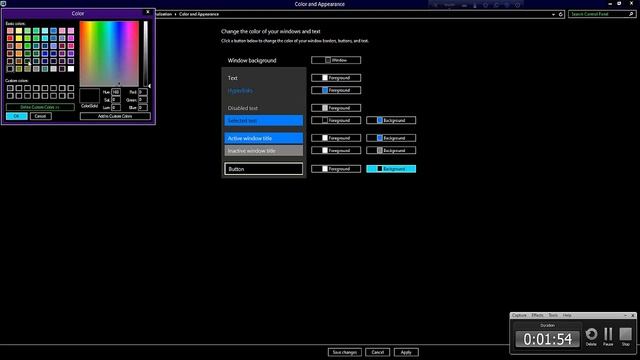The width and height of the screenshot is (640, 360).
Task: Select the magenta basic color swatch
Action: 71,38
